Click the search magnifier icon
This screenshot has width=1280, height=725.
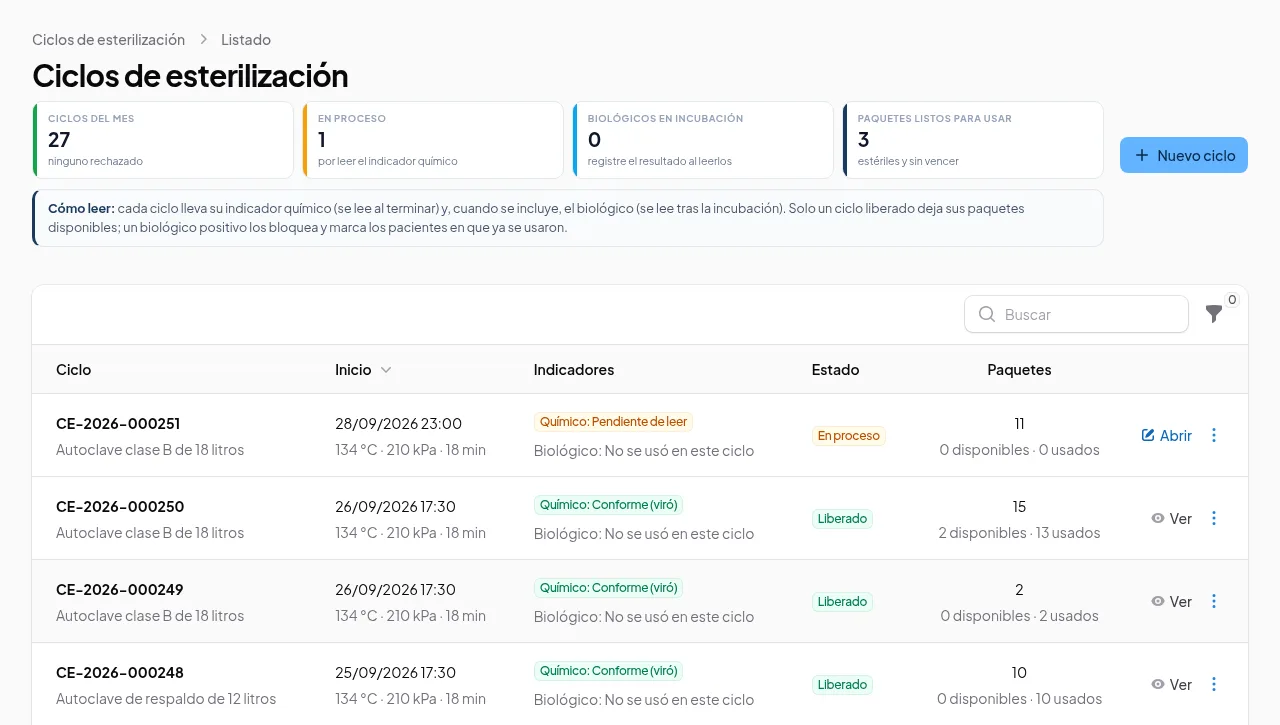click(x=987, y=314)
